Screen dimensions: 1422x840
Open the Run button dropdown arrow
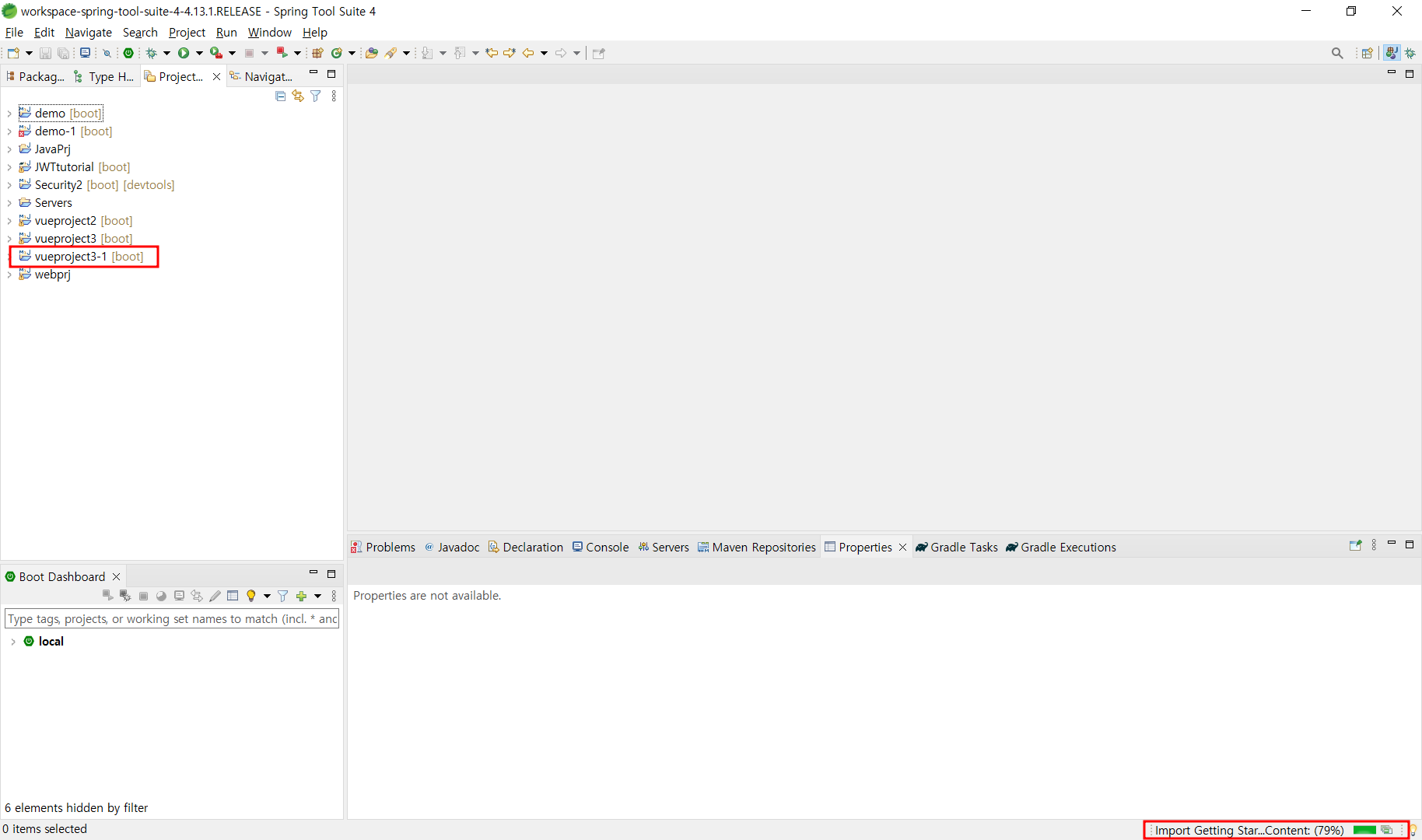pos(199,53)
